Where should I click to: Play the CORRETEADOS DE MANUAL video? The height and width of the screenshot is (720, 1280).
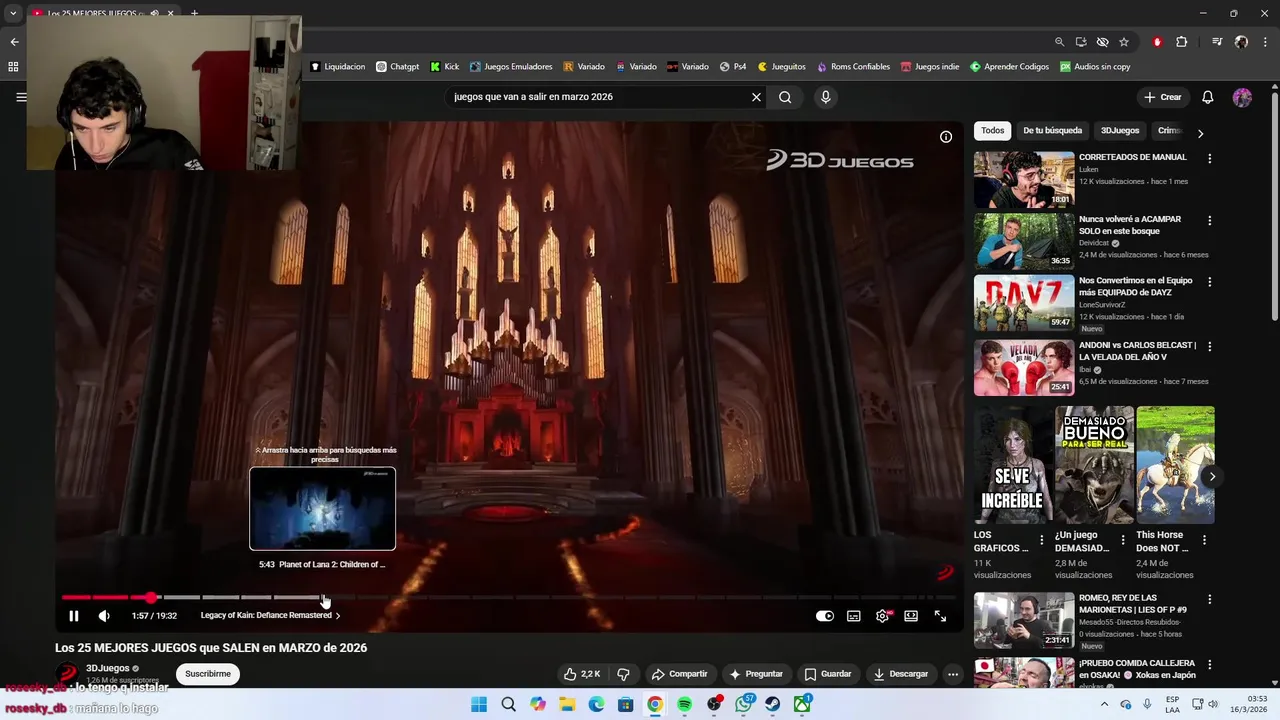(1024, 179)
